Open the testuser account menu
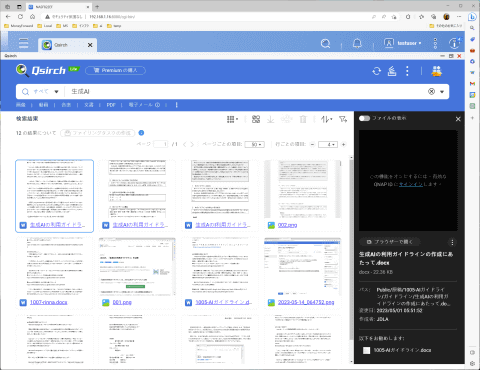Viewport: 480px width, 370px height. pos(403,43)
